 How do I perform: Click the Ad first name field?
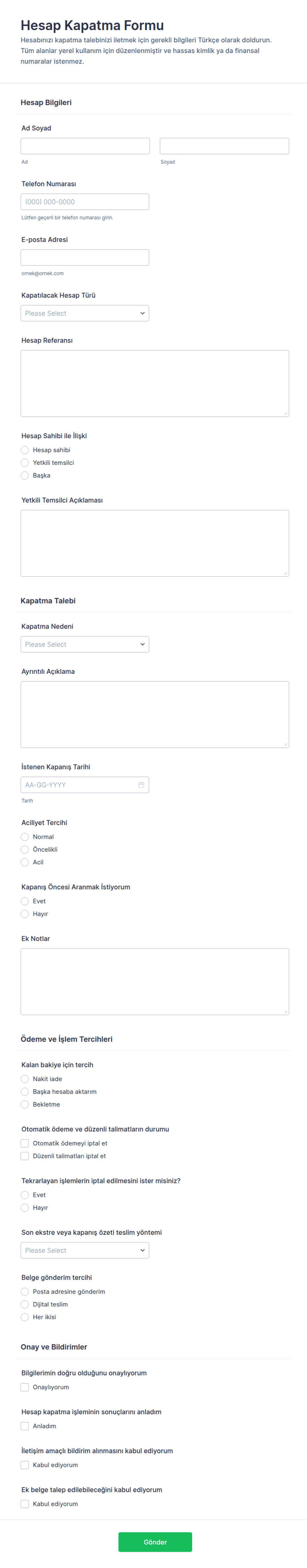pos(85,146)
